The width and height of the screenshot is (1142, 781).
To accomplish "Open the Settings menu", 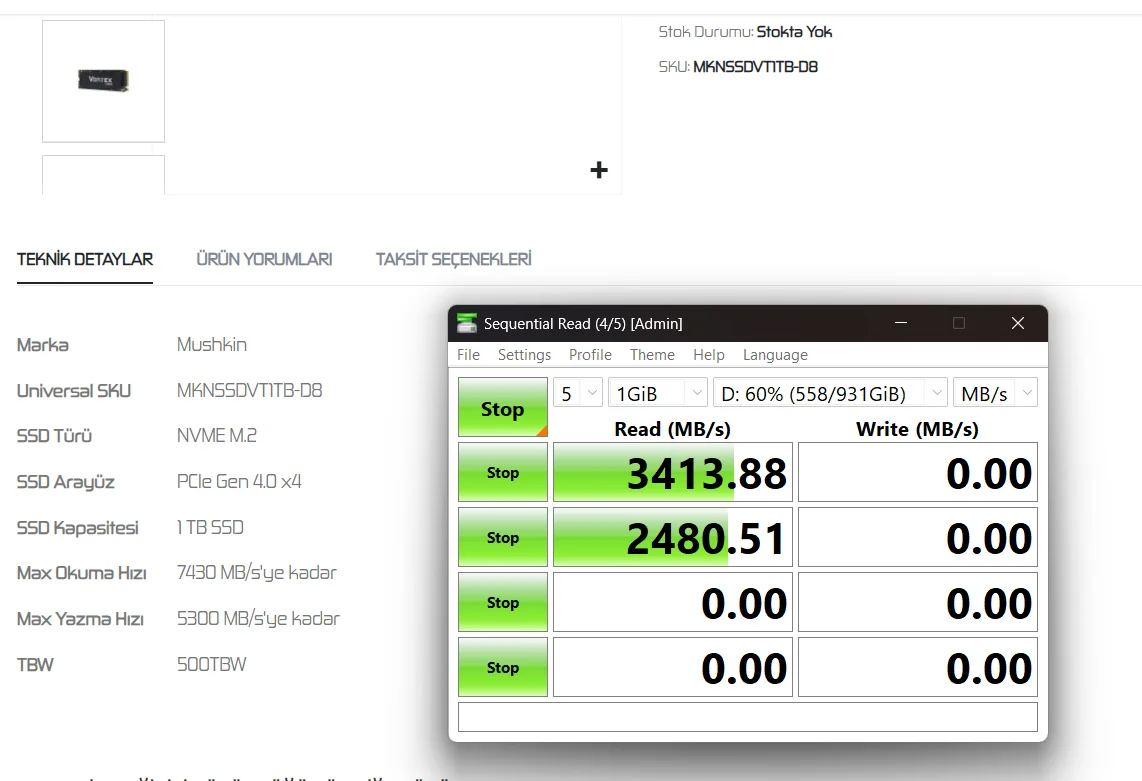I will pyautogui.click(x=524, y=355).
